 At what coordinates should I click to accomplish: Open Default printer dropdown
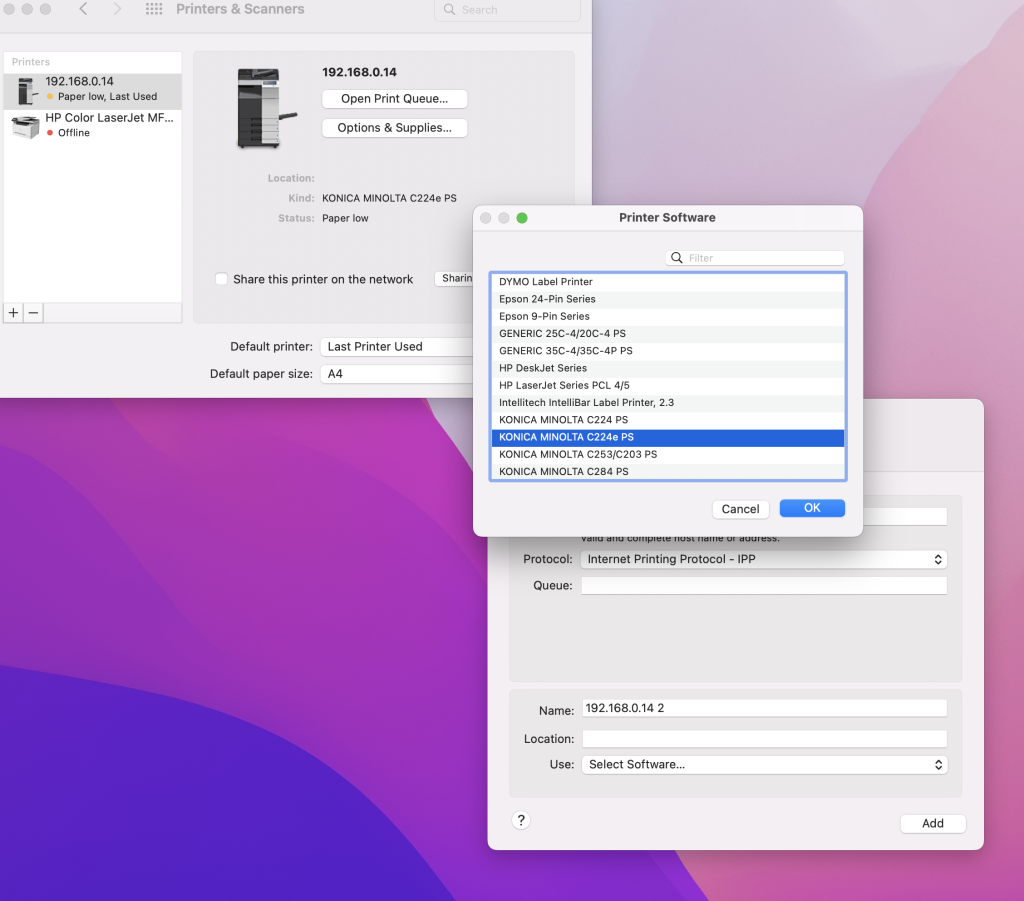(397, 347)
